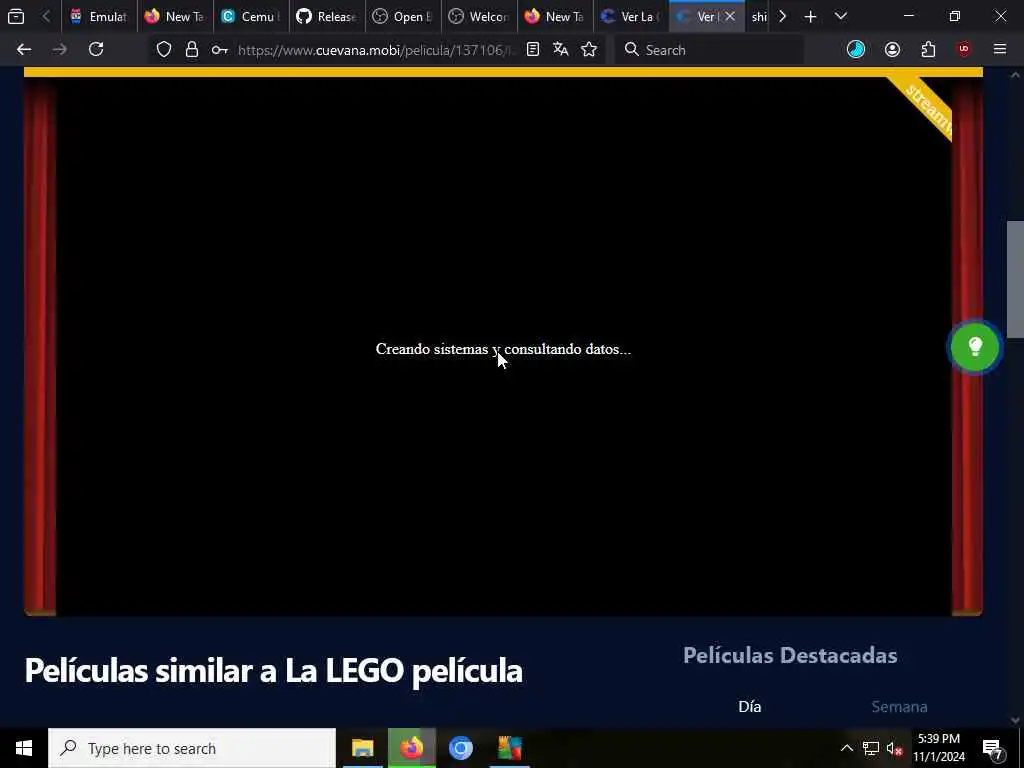
Task: Open Firefox from the taskbar
Action: pyautogui.click(x=411, y=748)
